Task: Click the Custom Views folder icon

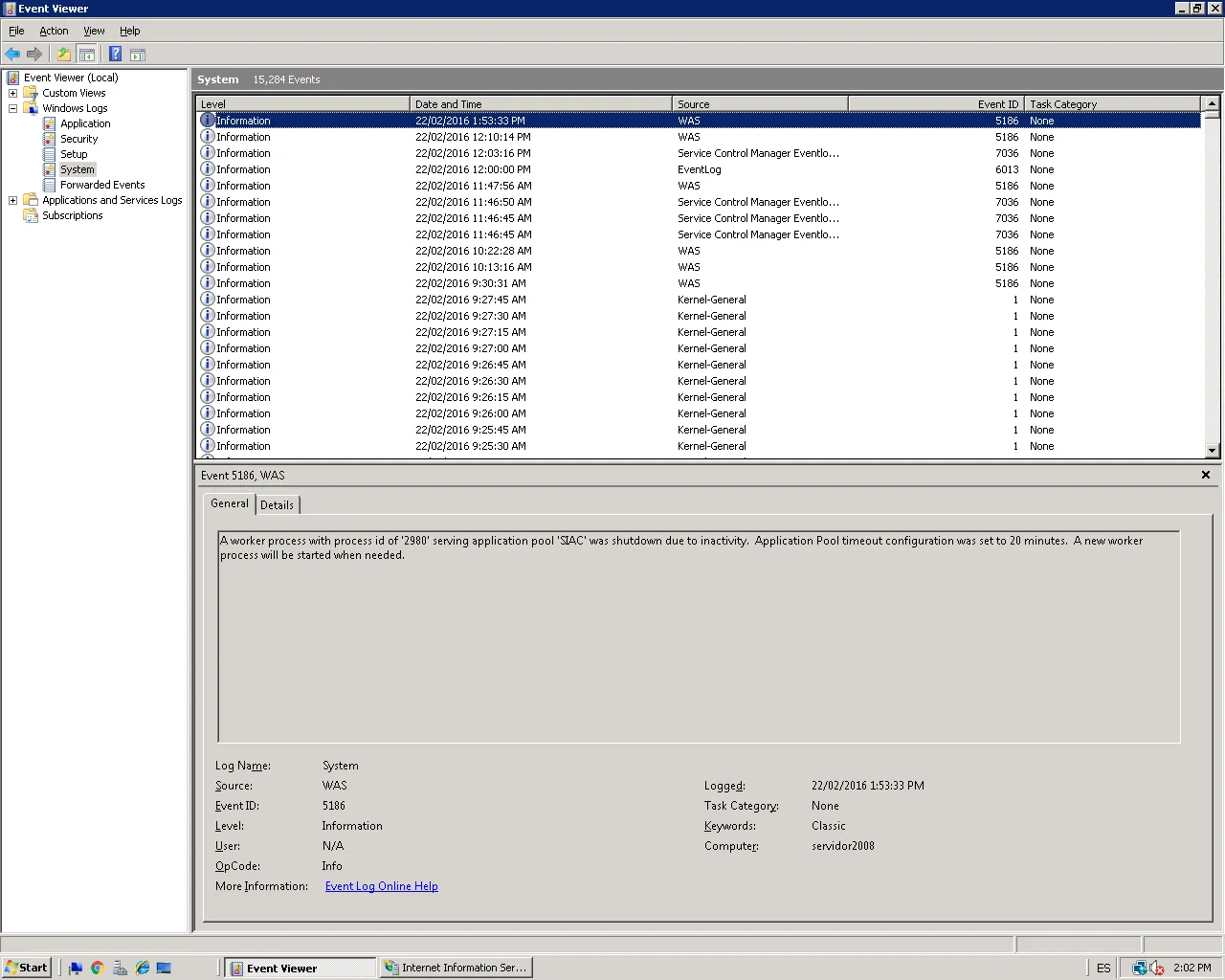Action: pos(31,93)
